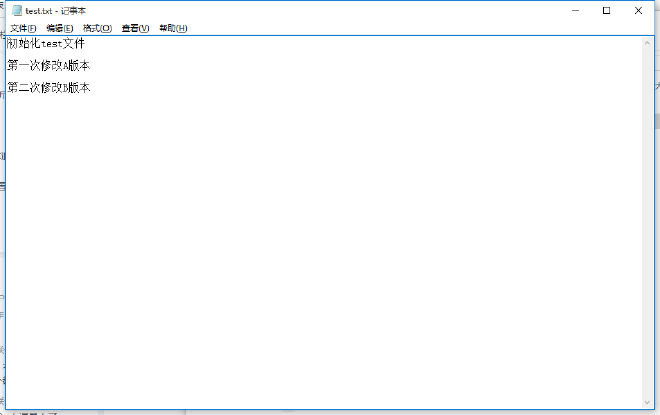Open the 文件(F) menu
The image size is (660, 415).
coord(23,28)
